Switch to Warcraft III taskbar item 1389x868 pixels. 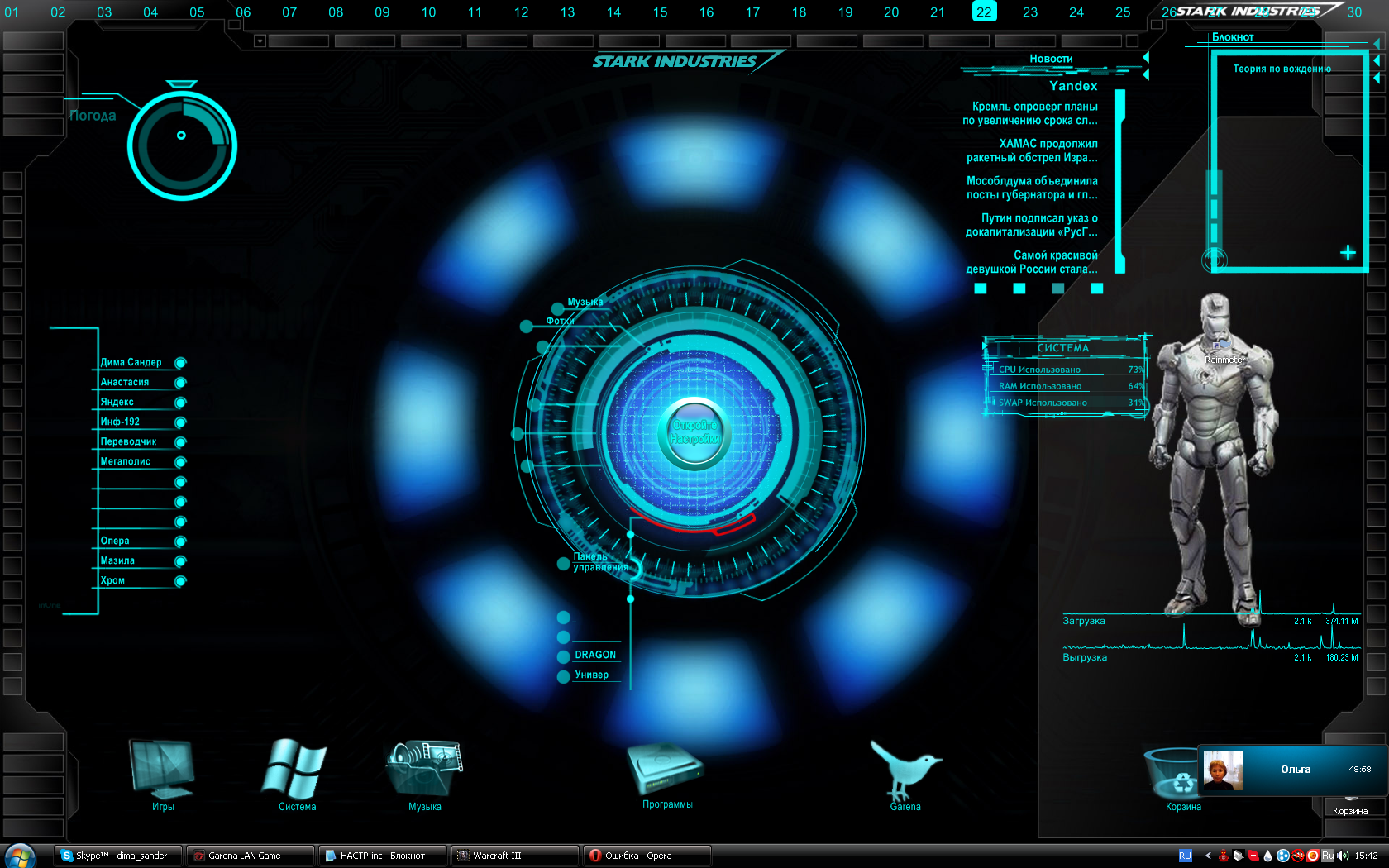pos(515,856)
